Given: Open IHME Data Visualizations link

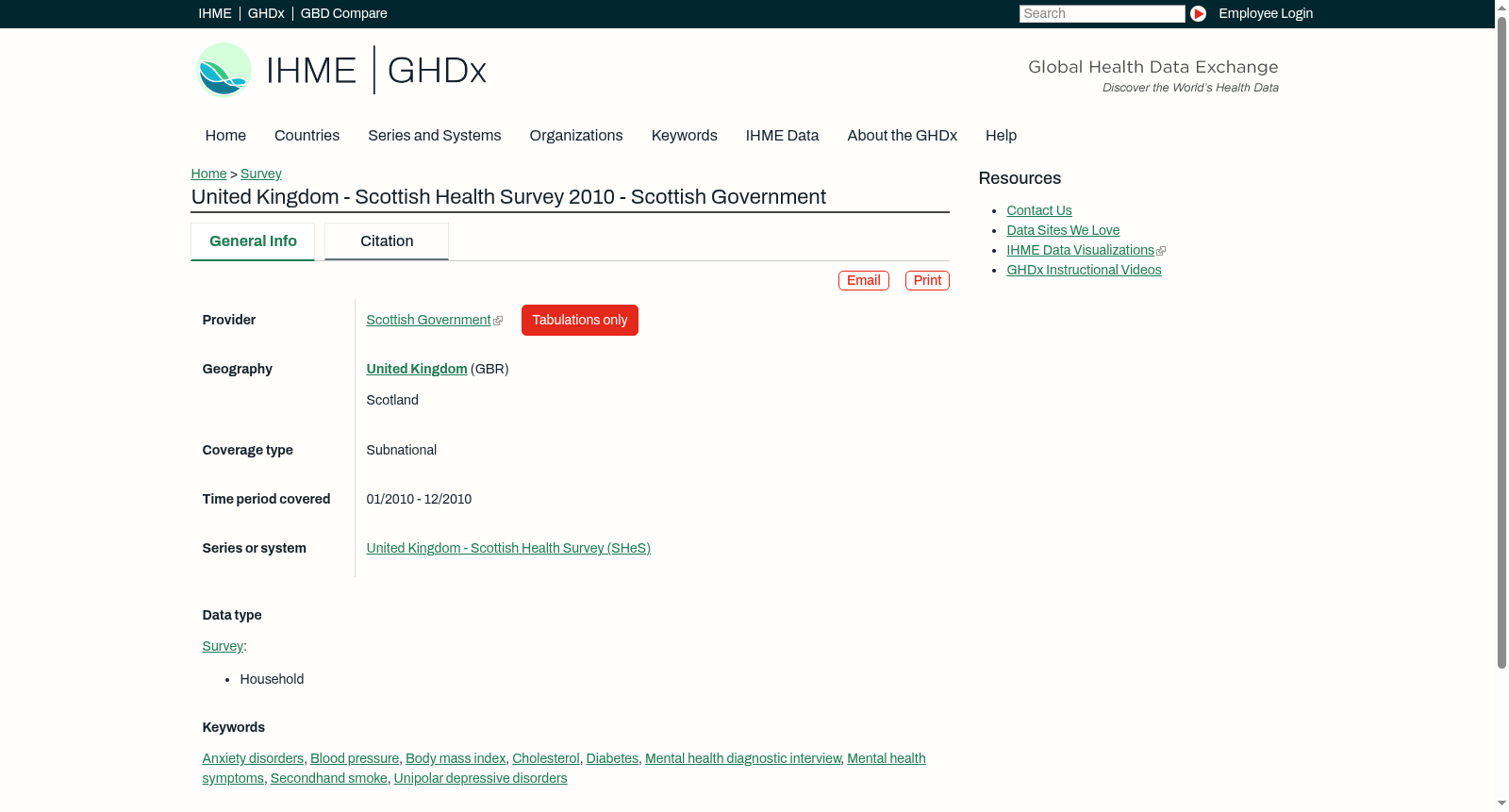Looking at the screenshot, I should pos(1081,250).
